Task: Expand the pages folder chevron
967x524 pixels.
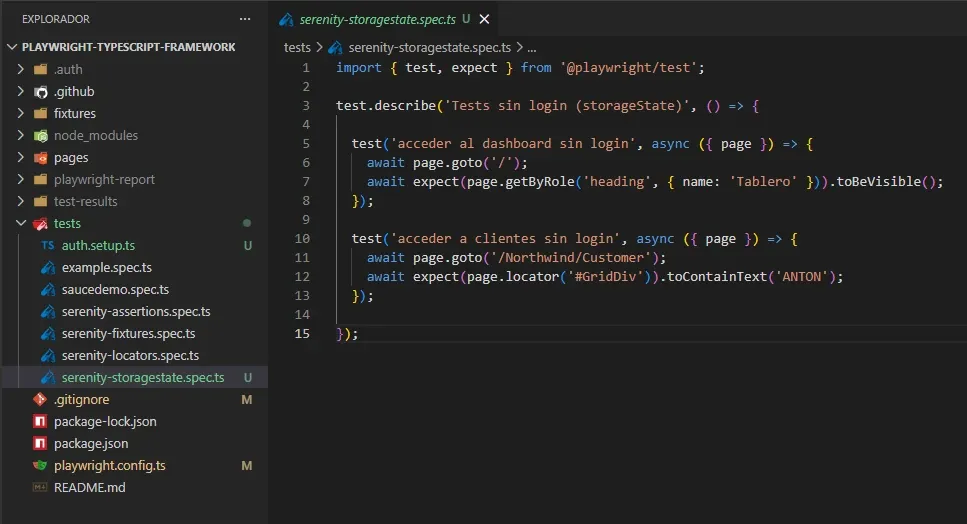Action: (x=20, y=157)
